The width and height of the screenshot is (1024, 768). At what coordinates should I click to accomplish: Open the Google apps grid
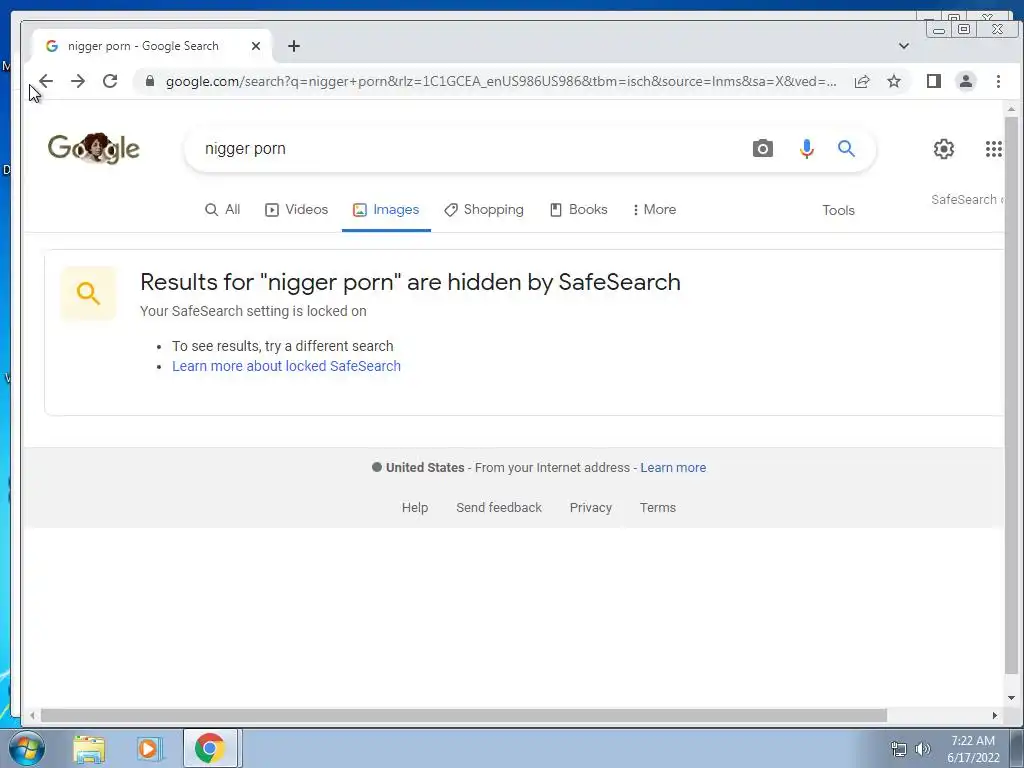[993, 149]
